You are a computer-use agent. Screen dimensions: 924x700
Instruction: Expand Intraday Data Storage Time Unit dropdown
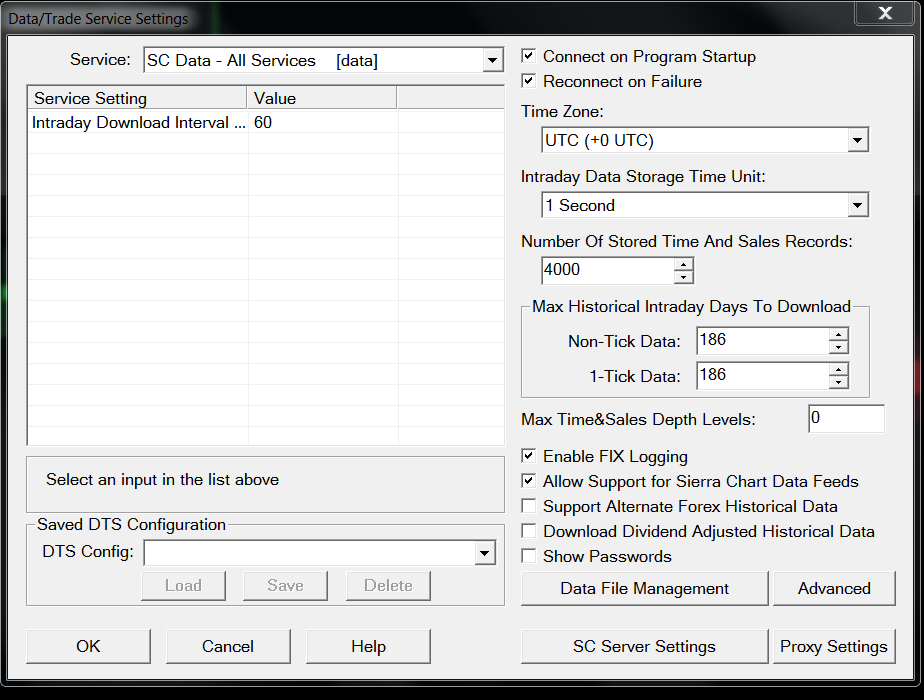point(857,205)
